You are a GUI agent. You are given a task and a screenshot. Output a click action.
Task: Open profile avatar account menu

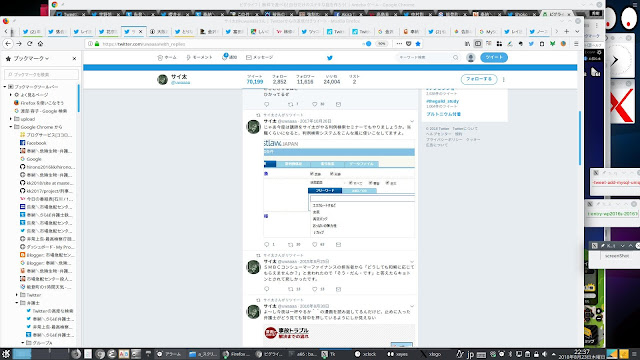tap(471, 58)
